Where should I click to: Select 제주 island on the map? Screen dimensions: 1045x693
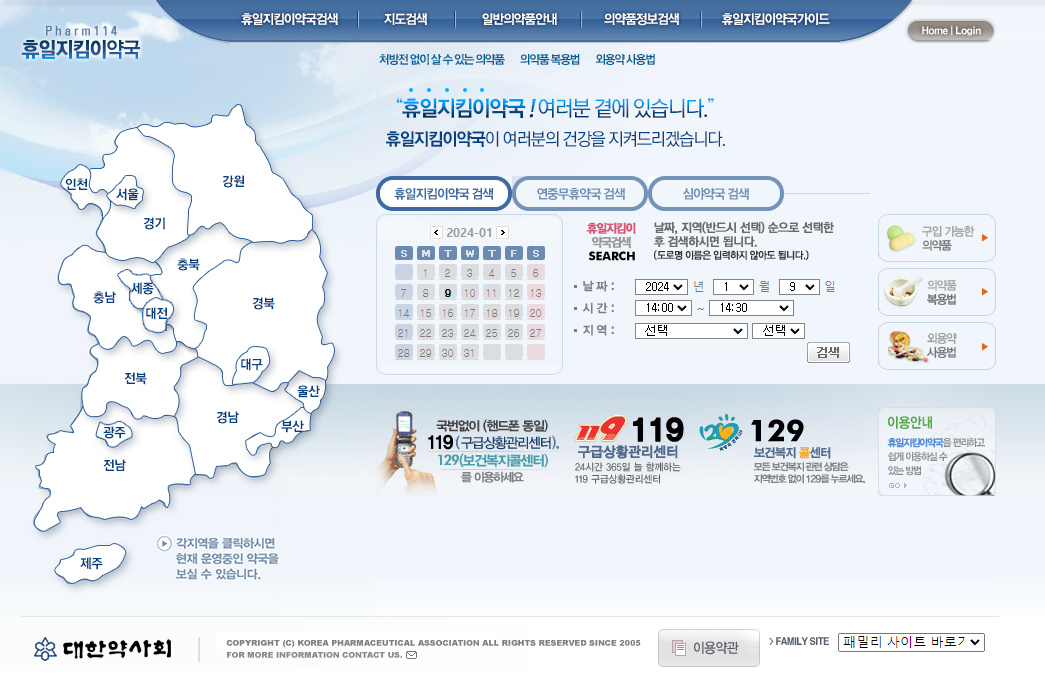tap(91, 563)
